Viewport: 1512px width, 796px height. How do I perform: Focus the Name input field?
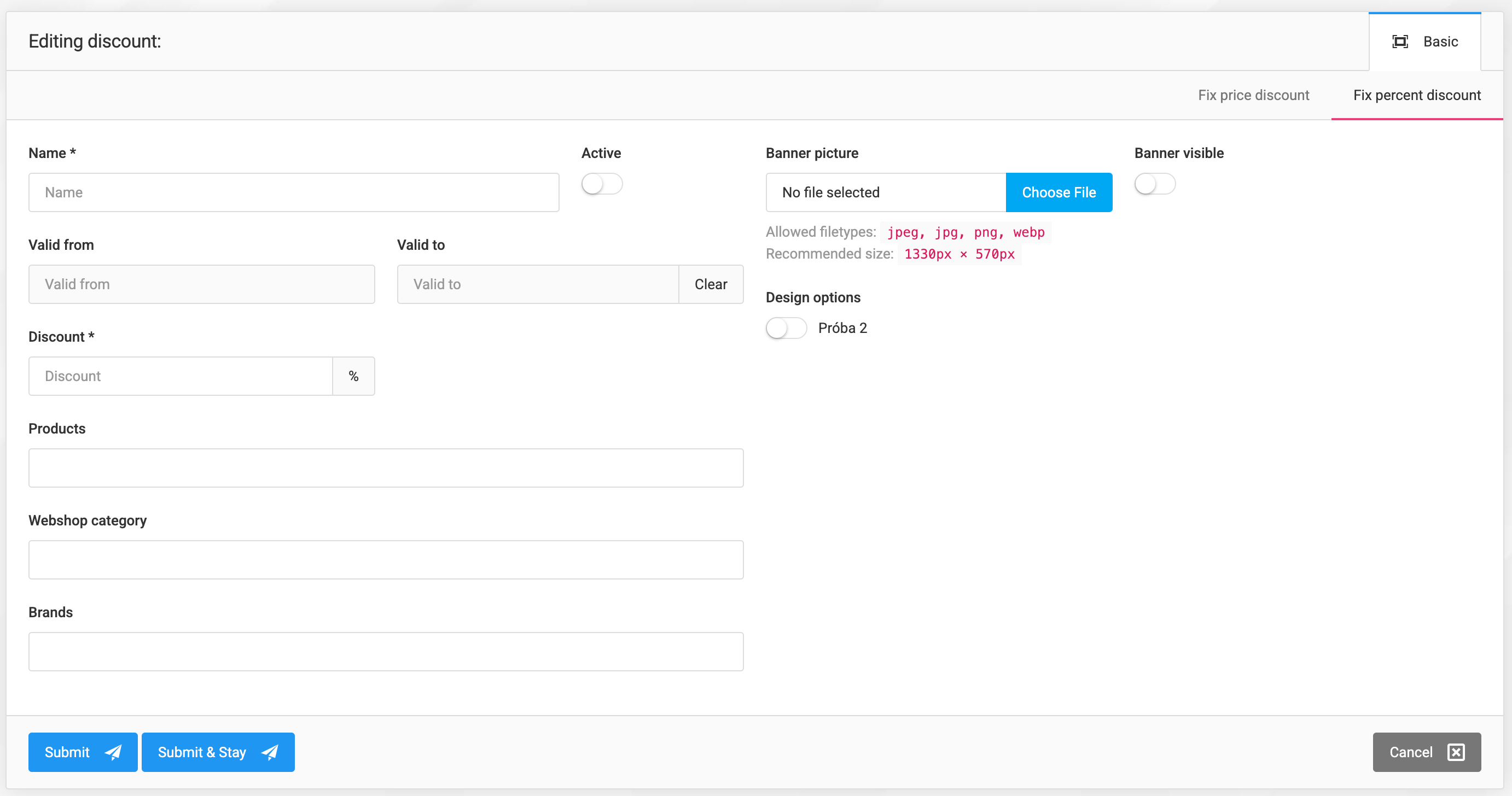pos(293,192)
